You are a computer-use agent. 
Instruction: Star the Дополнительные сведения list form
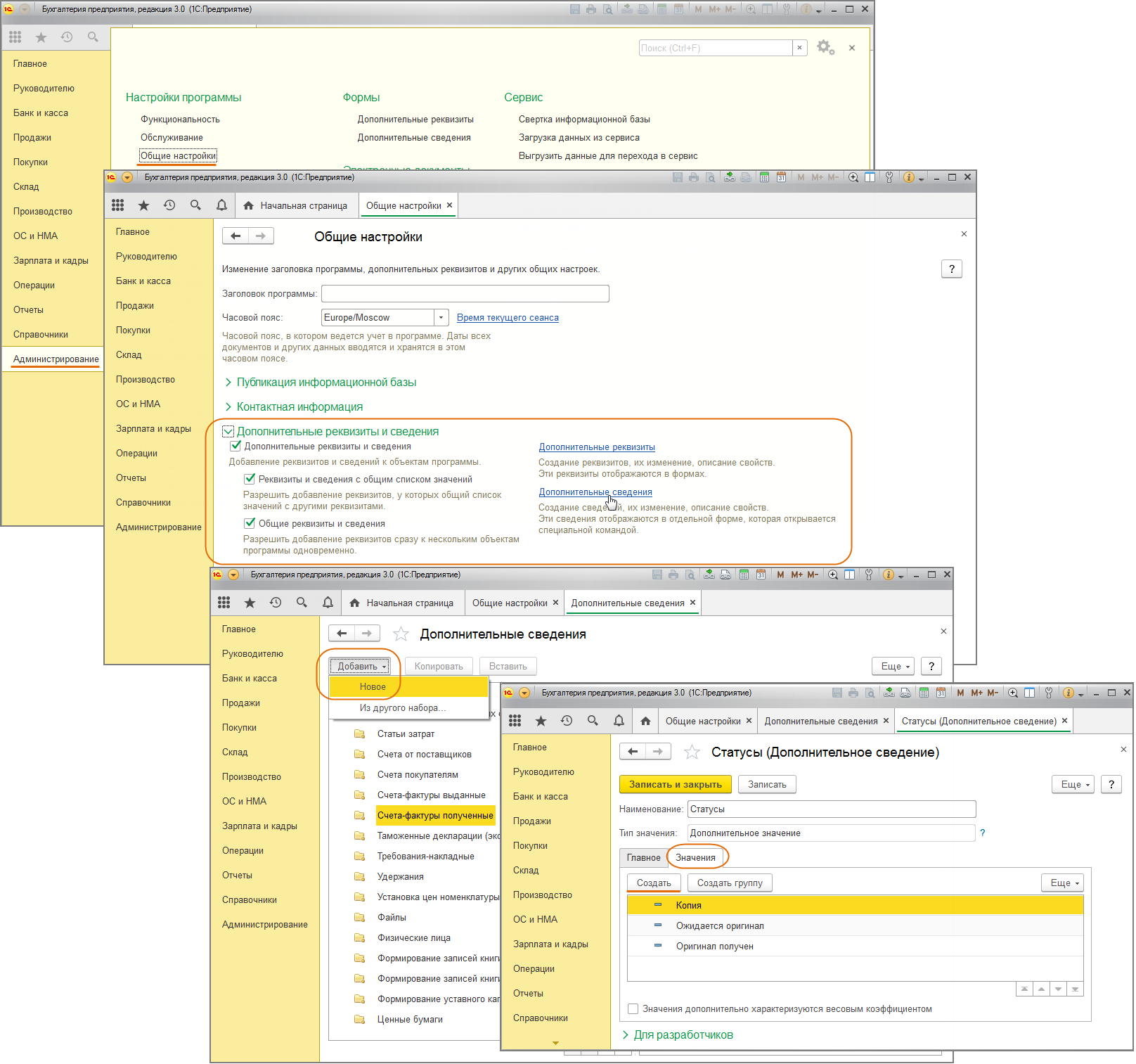[x=401, y=634]
